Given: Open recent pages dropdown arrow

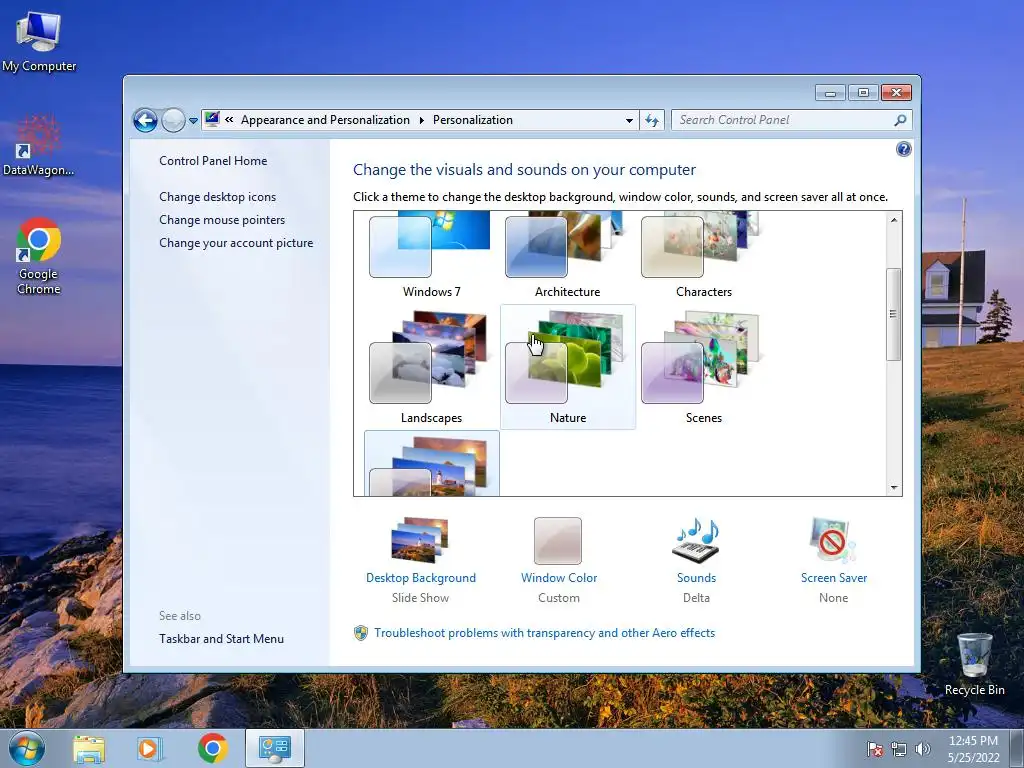Looking at the screenshot, I should (193, 121).
